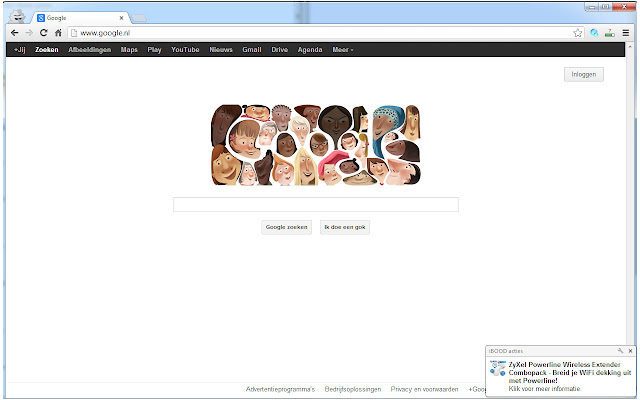Click the ZyXel Powerline notification headline

(x=570, y=373)
